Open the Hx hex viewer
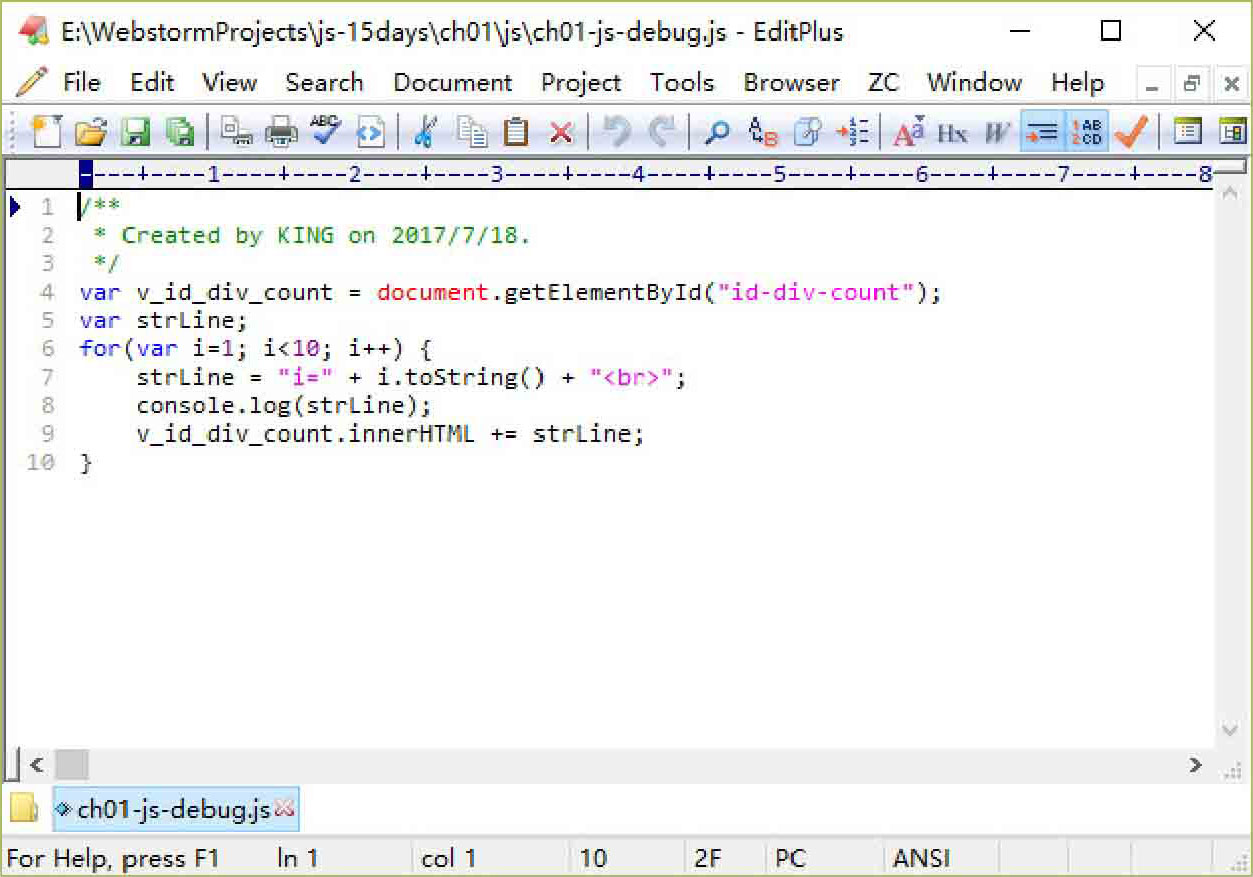1253x877 pixels. tap(952, 132)
